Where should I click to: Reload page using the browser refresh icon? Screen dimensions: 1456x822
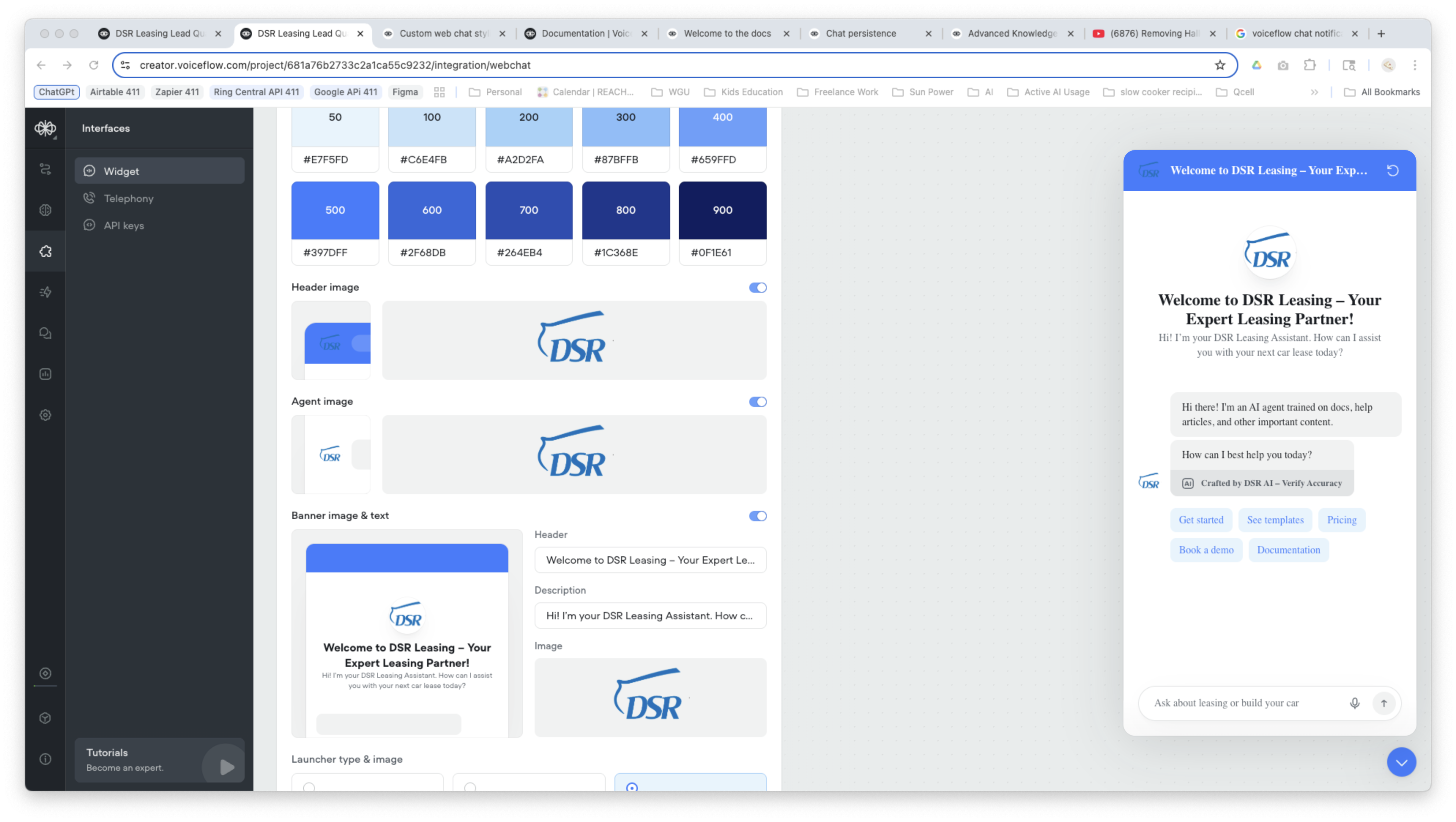click(x=93, y=65)
